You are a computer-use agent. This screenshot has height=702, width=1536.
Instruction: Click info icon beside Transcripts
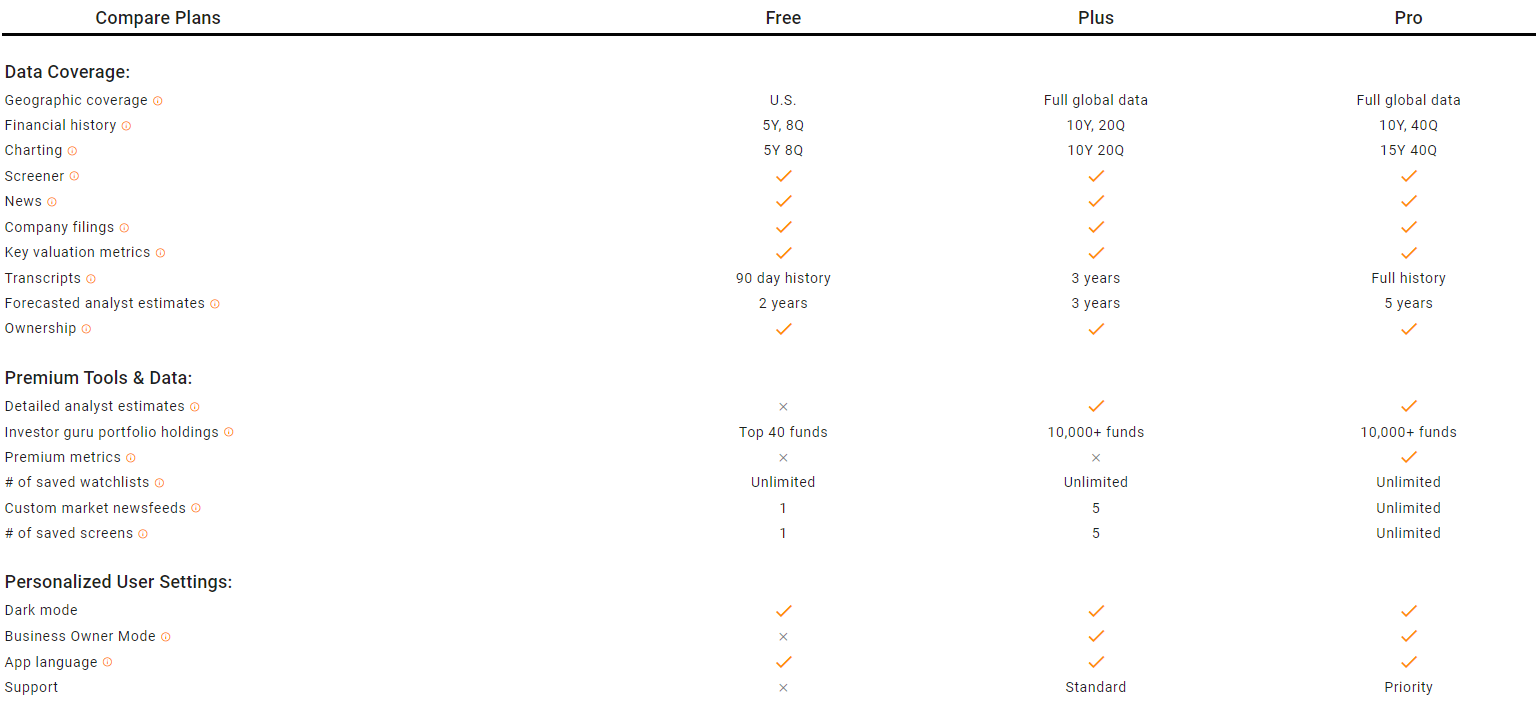click(91, 279)
